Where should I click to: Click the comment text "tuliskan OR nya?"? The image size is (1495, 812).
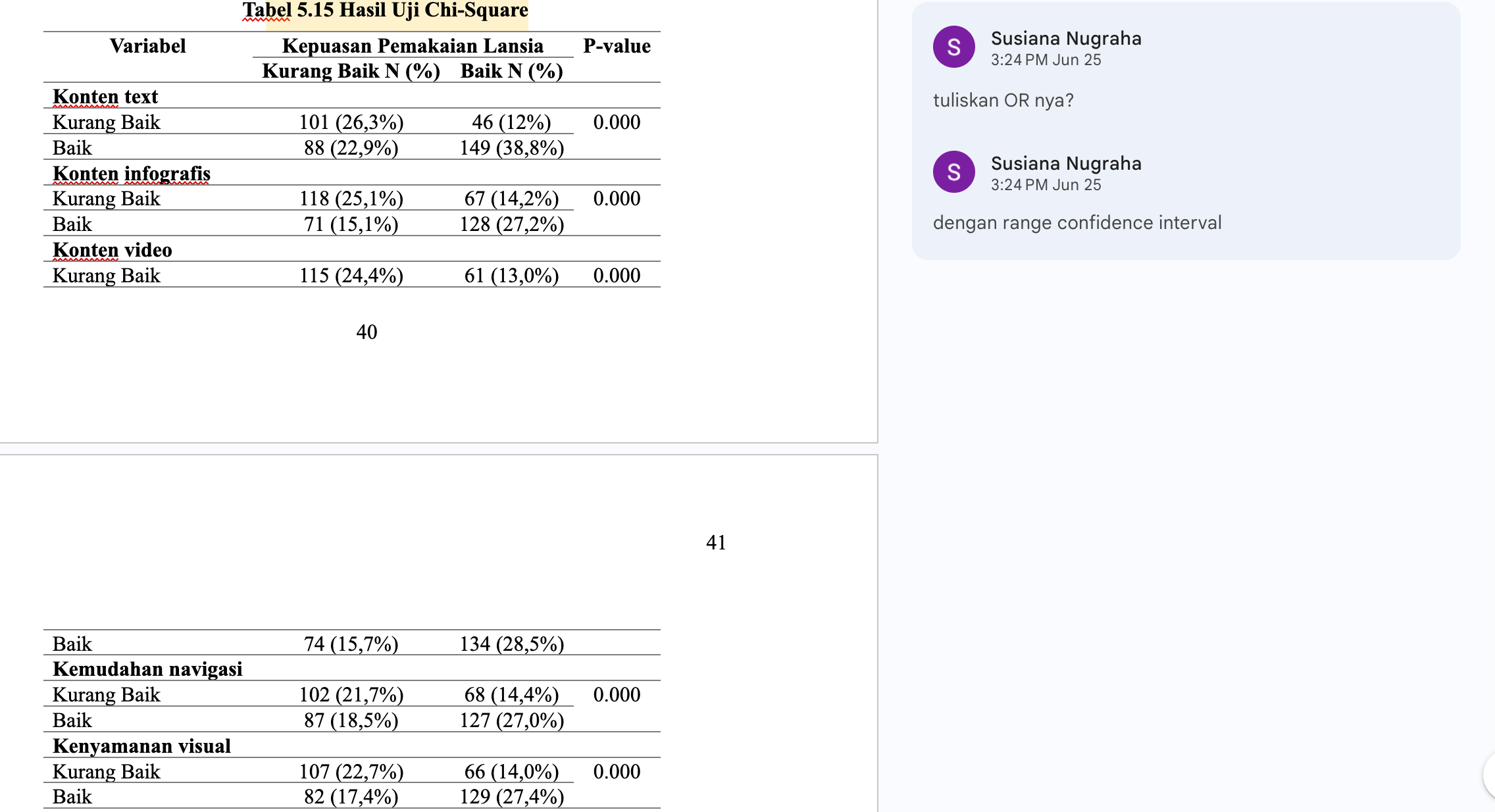click(x=1003, y=101)
